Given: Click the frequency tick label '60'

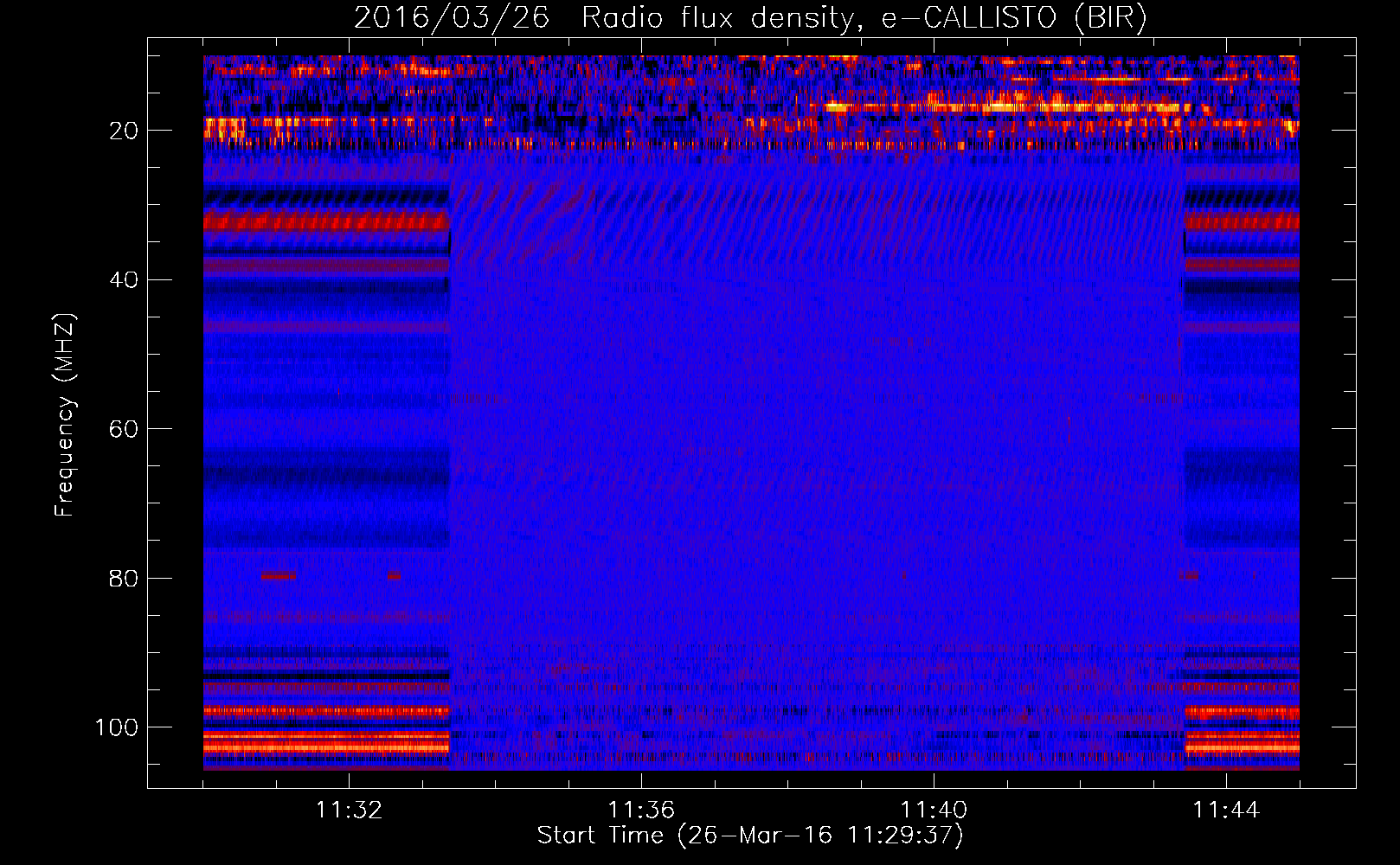Looking at the screenshot, I should point(124,429).
